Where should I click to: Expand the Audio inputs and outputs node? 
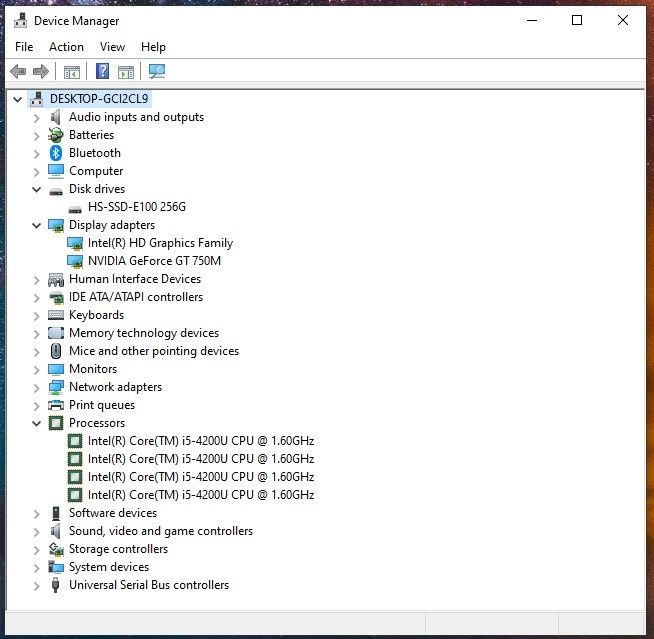point(37,118)
